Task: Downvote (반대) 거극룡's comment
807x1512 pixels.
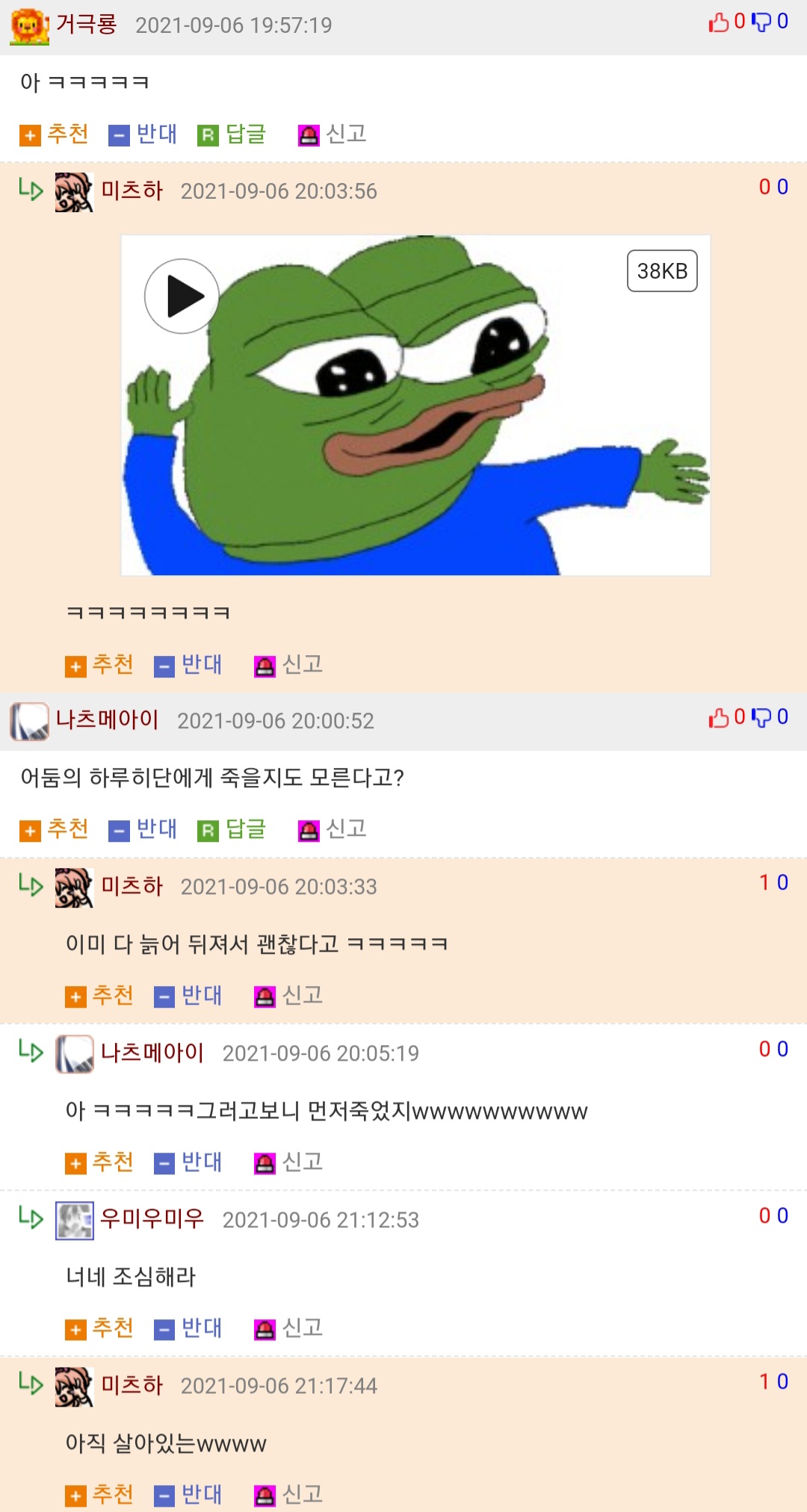Action: [x=143, y=134]
